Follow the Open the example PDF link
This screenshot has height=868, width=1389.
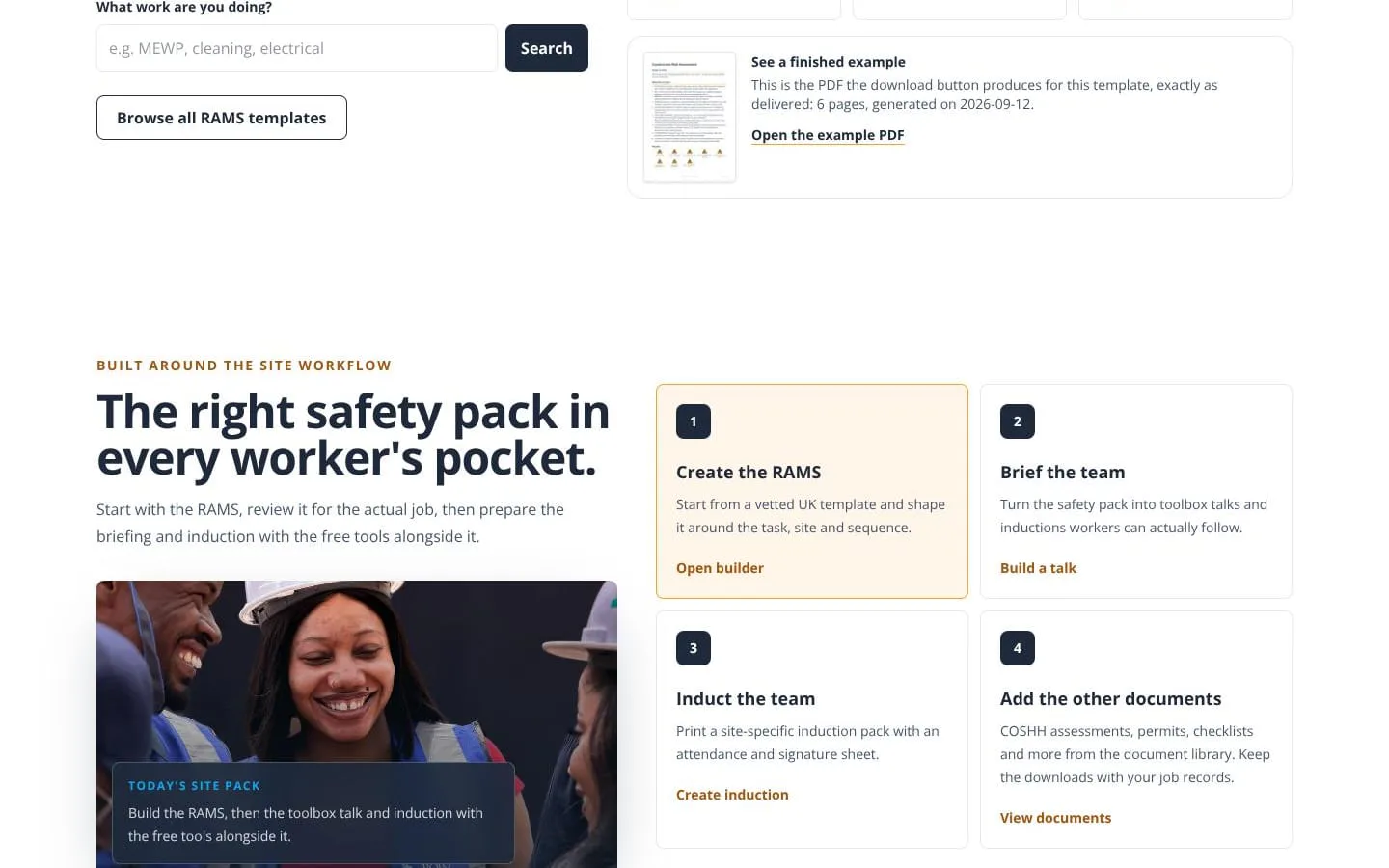click(x=828, y=135)
